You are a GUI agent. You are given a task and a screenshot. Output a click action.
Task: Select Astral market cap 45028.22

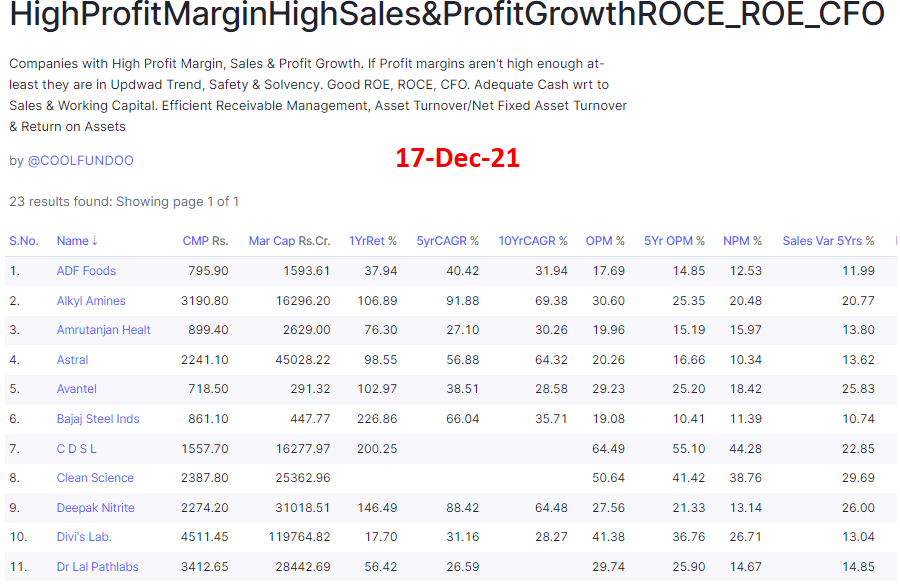click(303, 359)
